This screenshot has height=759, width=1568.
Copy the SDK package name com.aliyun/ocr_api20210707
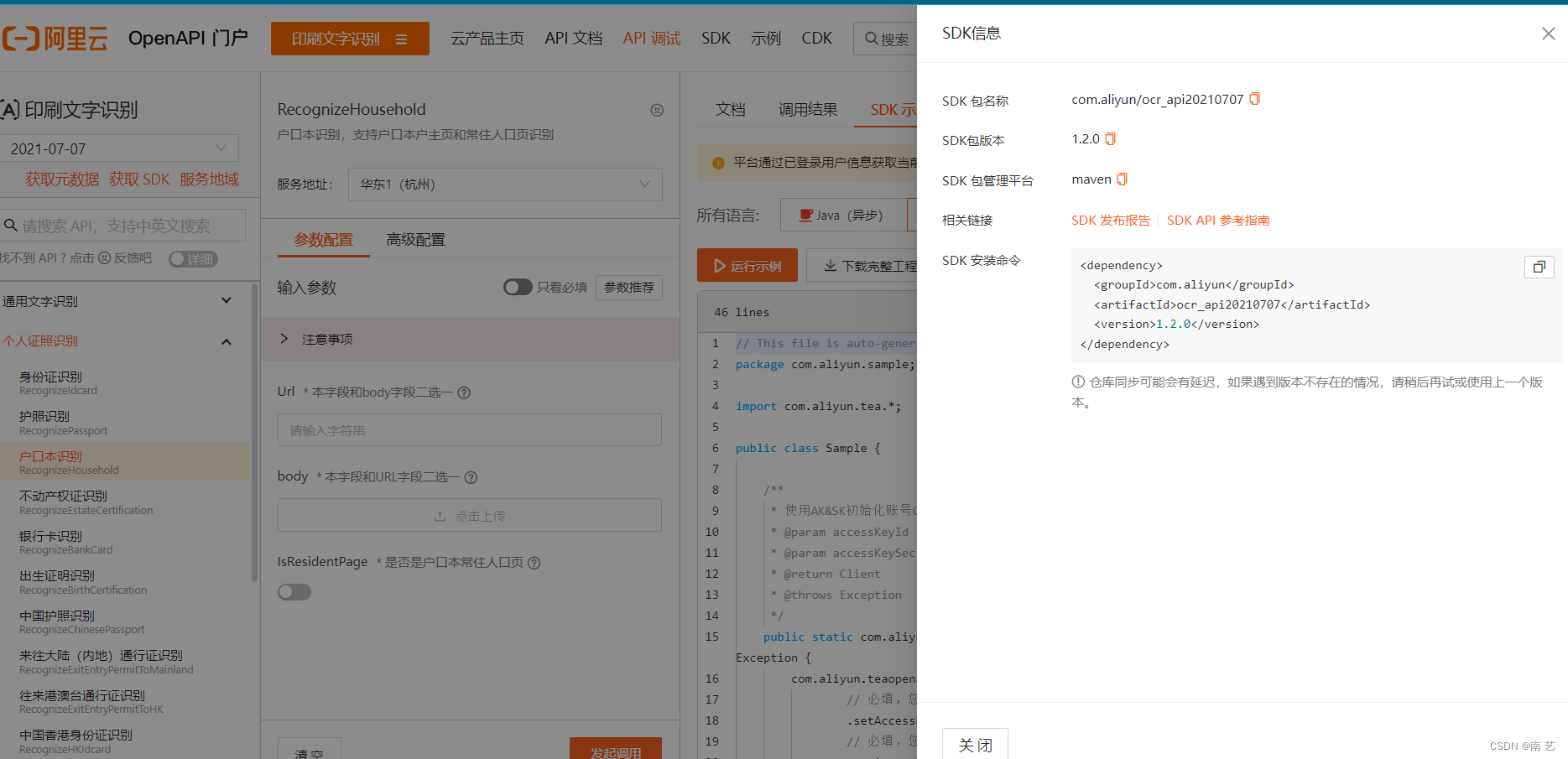pyautogui.click(x=1254, y=99)
